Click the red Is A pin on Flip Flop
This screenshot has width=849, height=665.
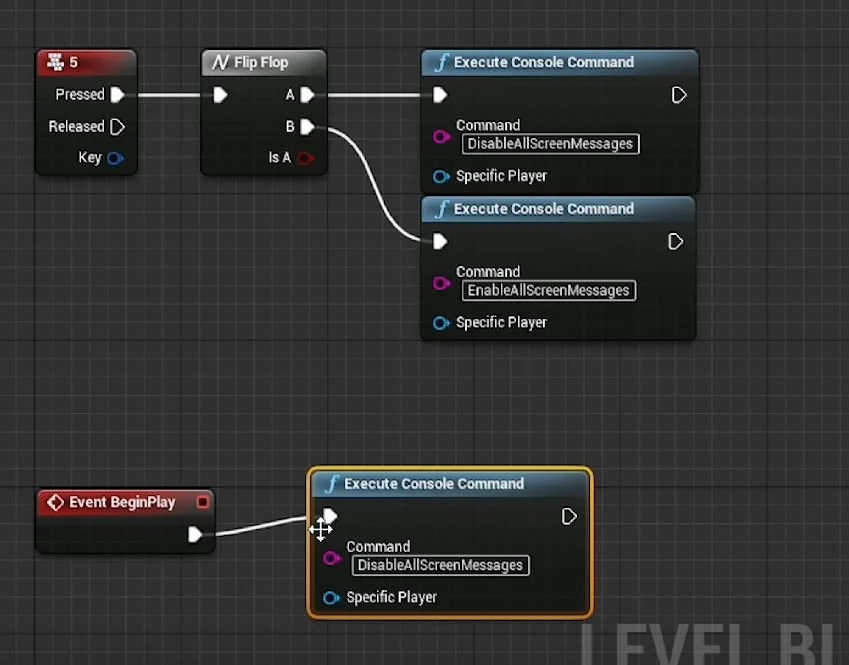307,157
